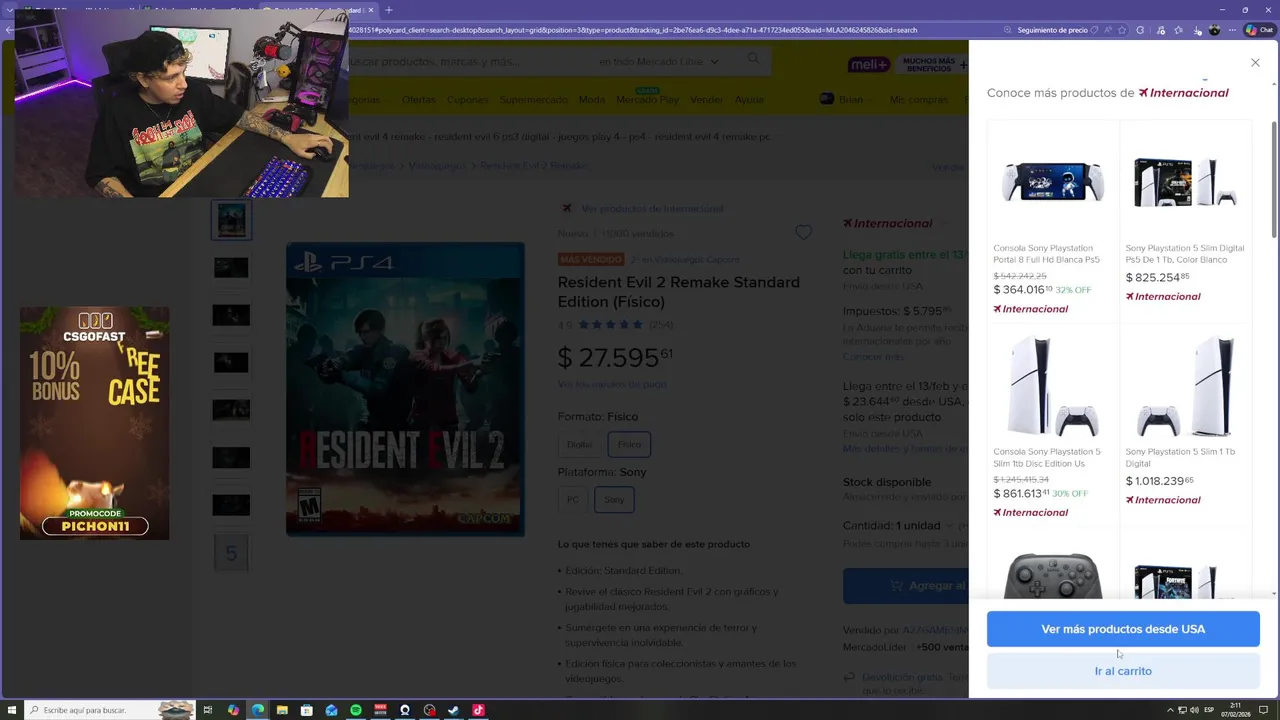
Task: Open Windows notification center icon
Action: [x=1263, y=710]
